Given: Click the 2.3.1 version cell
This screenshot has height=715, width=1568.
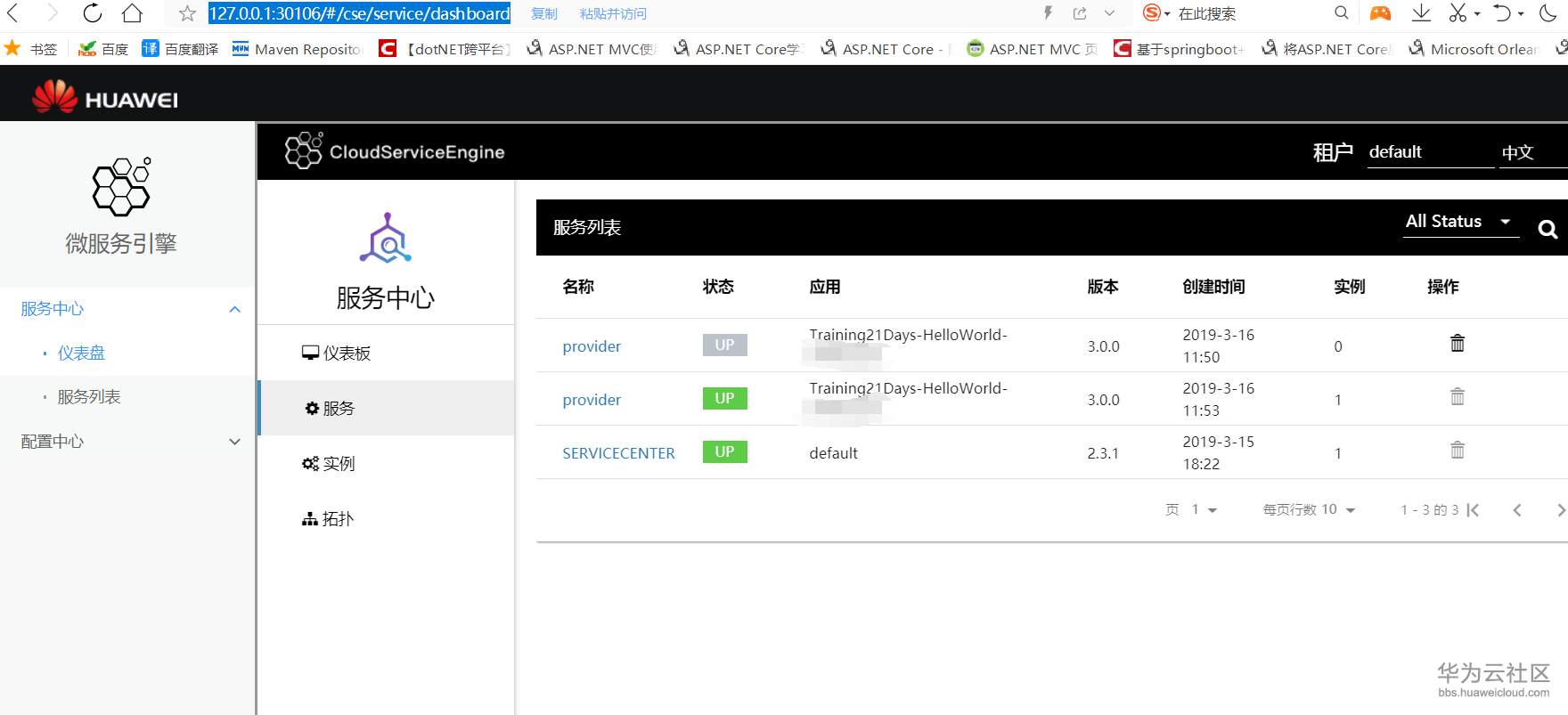Looking at the screenshot, I should [x=1103, y=453].
